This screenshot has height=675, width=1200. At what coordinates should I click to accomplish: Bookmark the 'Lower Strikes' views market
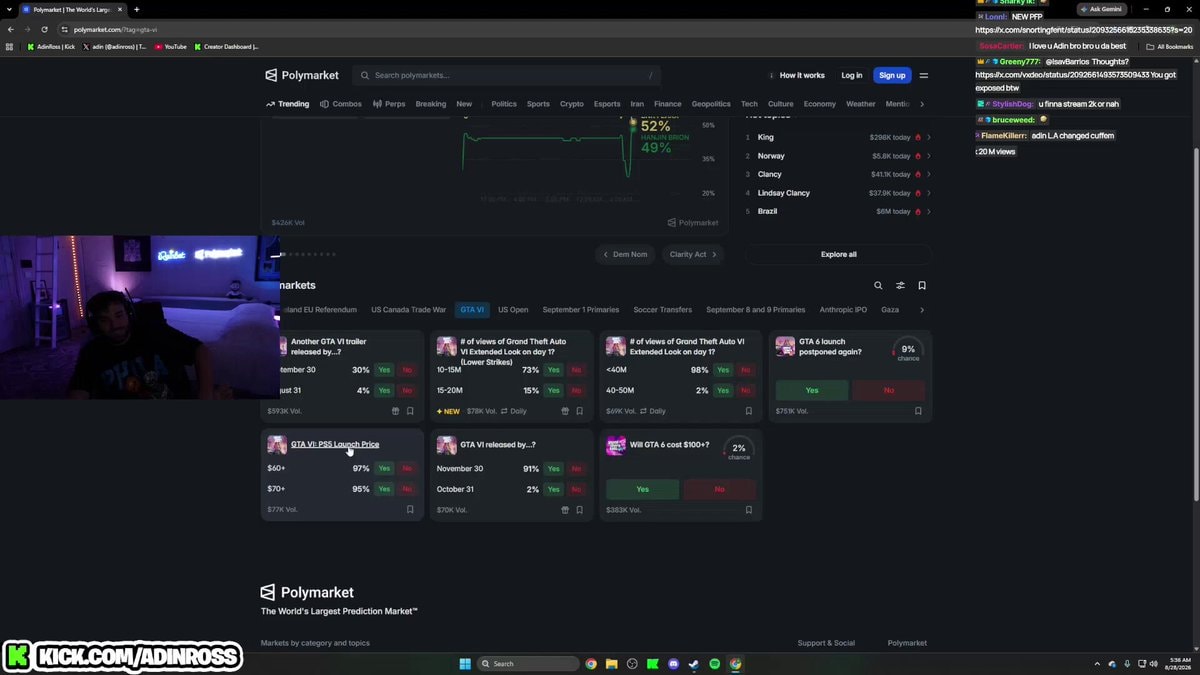coord(580,411)
